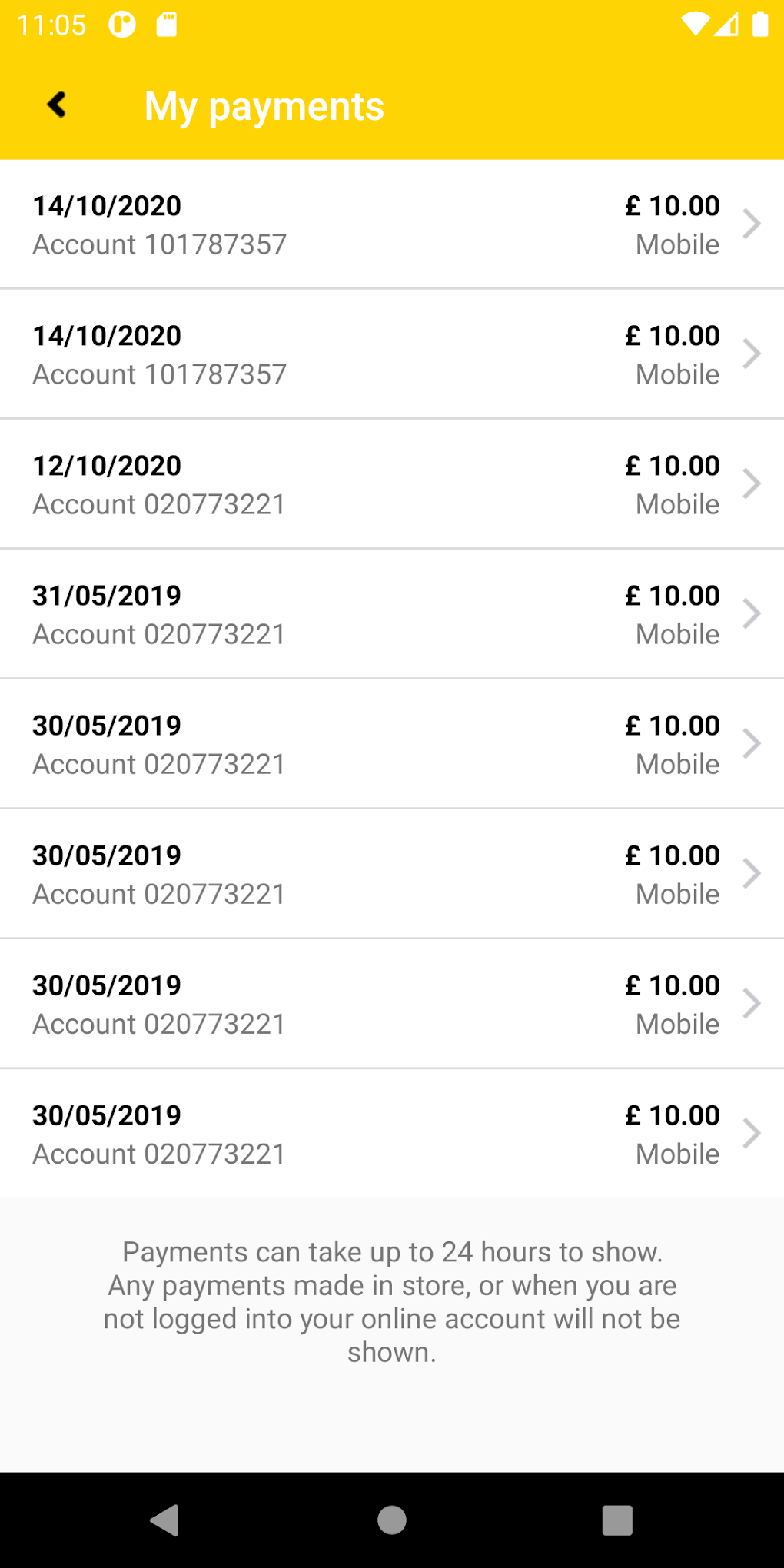The image size is (784, 1568).
Task: Click the chevron on the 31/05/2019 payment
Action: click(752, 614)
